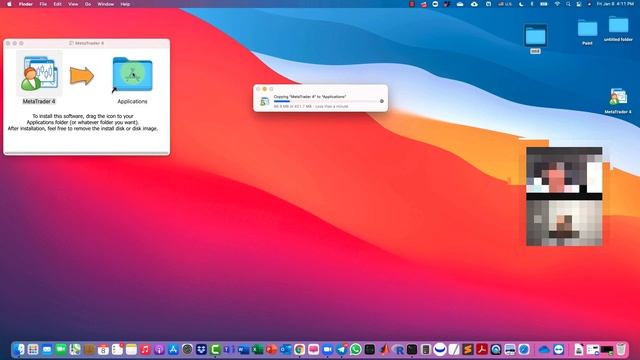Open MATLAB from the dock
The width and height of the screenshot is (640, 360).
point(384,349)
